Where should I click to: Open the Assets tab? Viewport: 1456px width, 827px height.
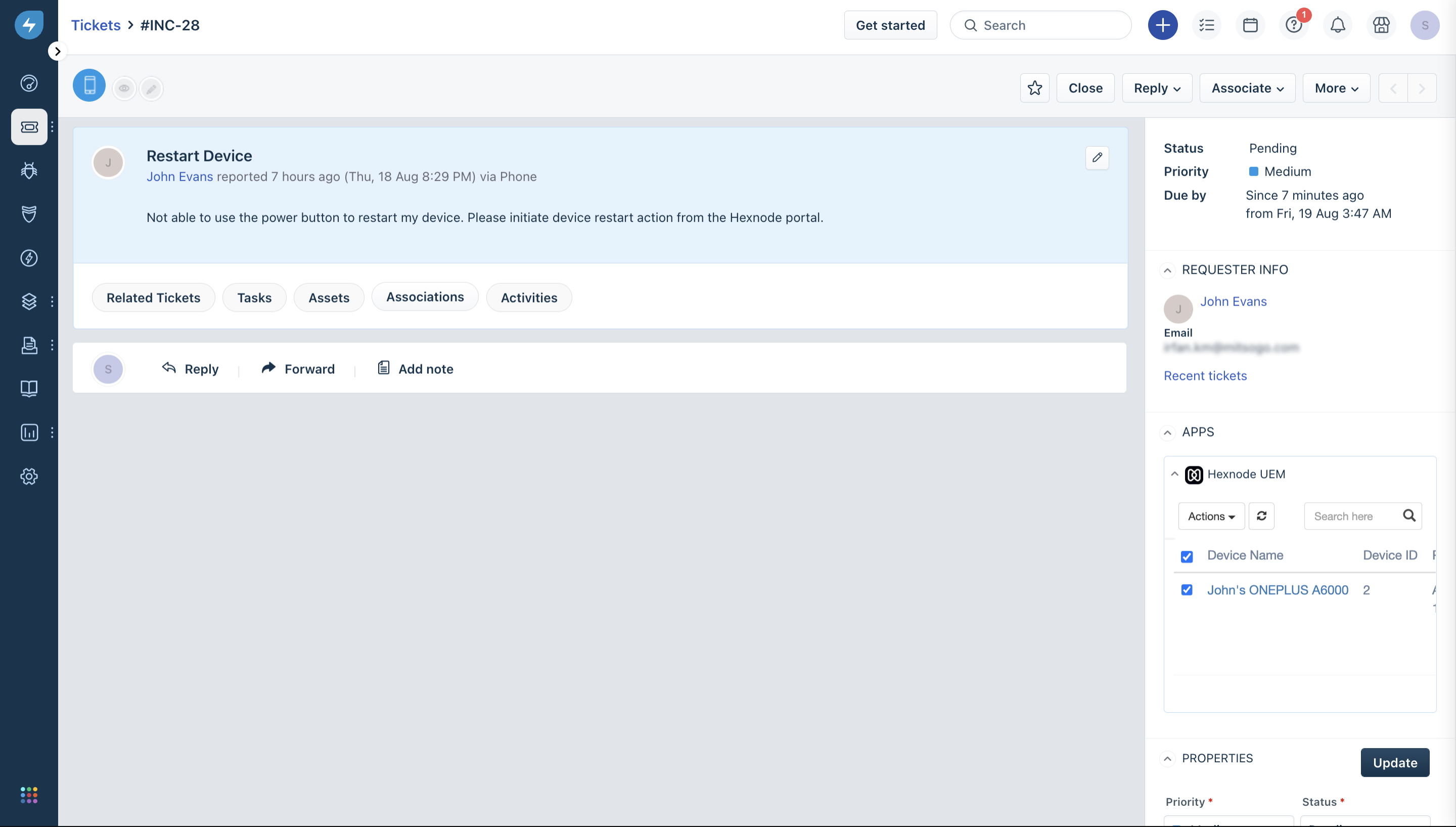[329, 297]
